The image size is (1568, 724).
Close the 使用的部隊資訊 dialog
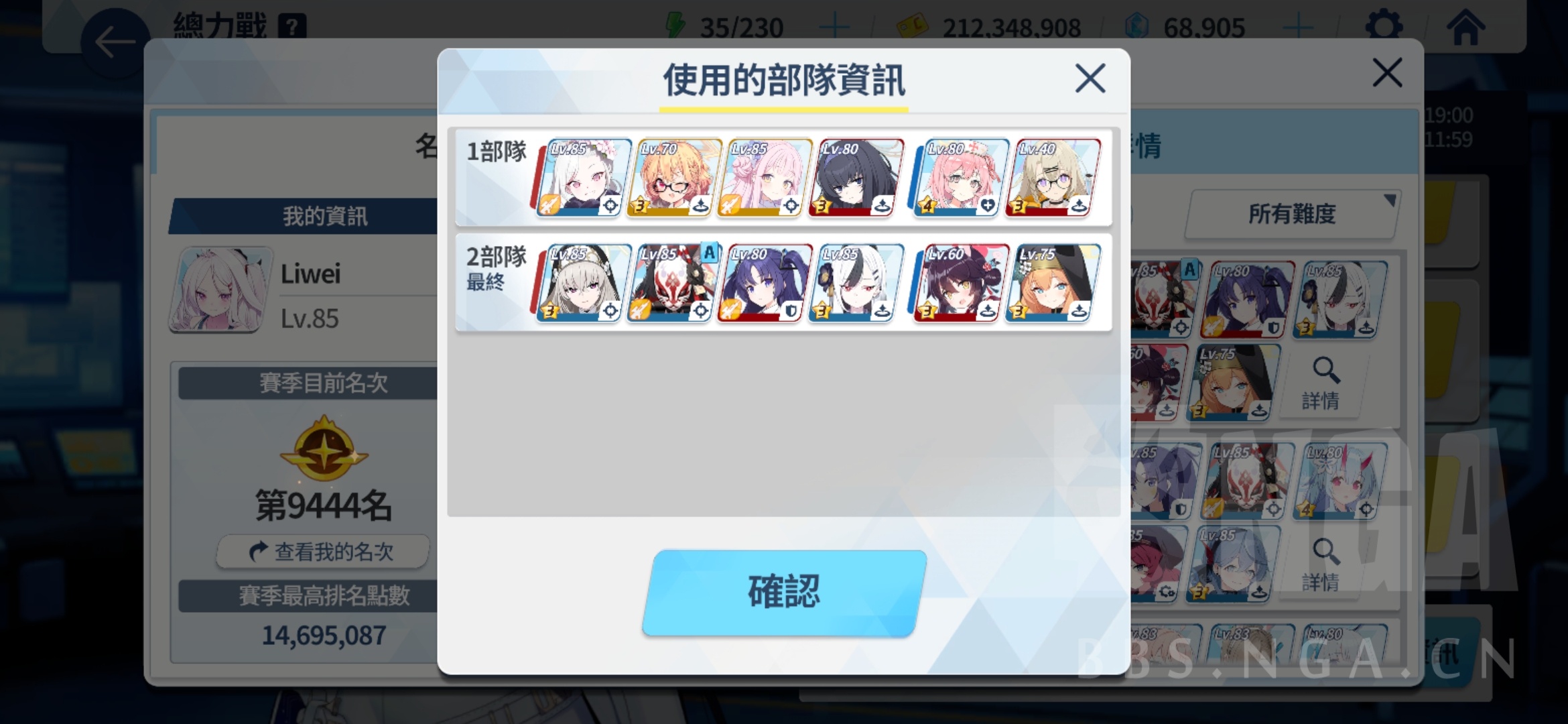click(x=1090, y=78)
